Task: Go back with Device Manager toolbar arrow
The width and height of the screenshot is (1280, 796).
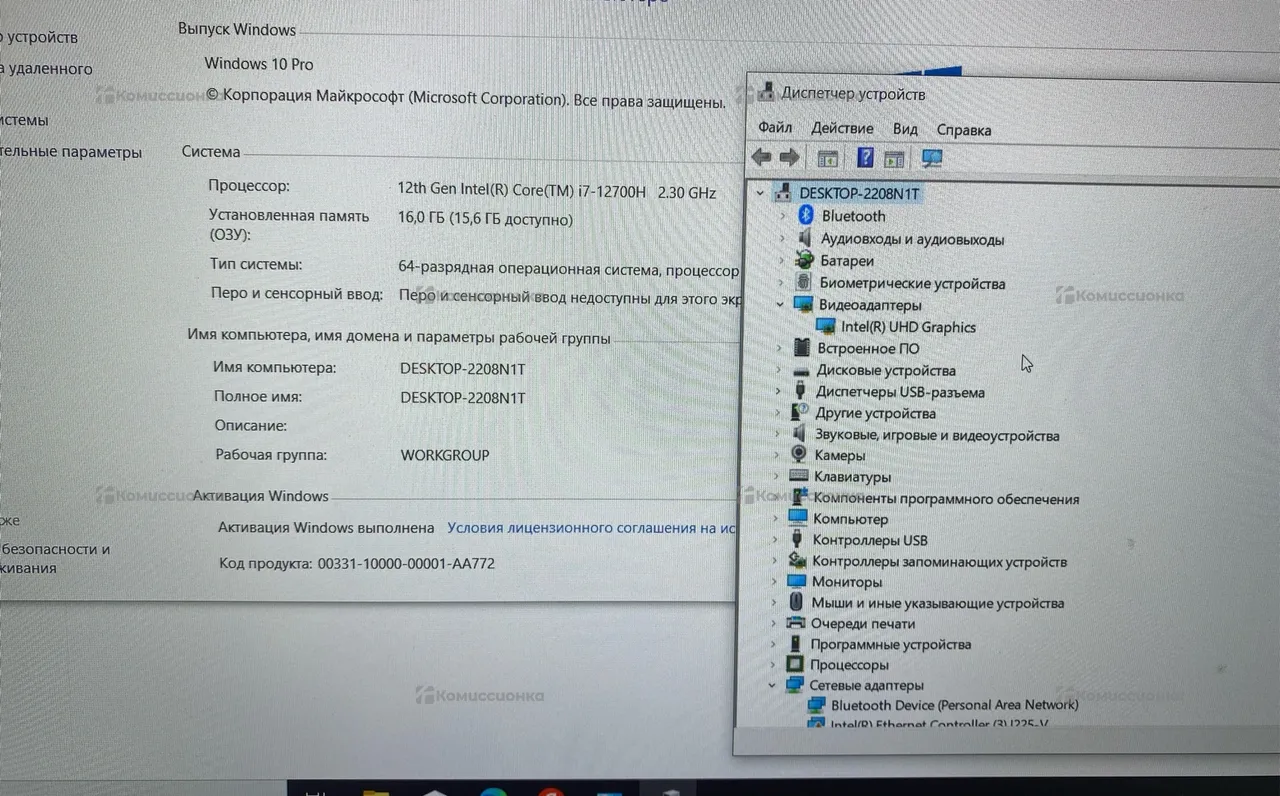Action: click(x=761, y=158)
